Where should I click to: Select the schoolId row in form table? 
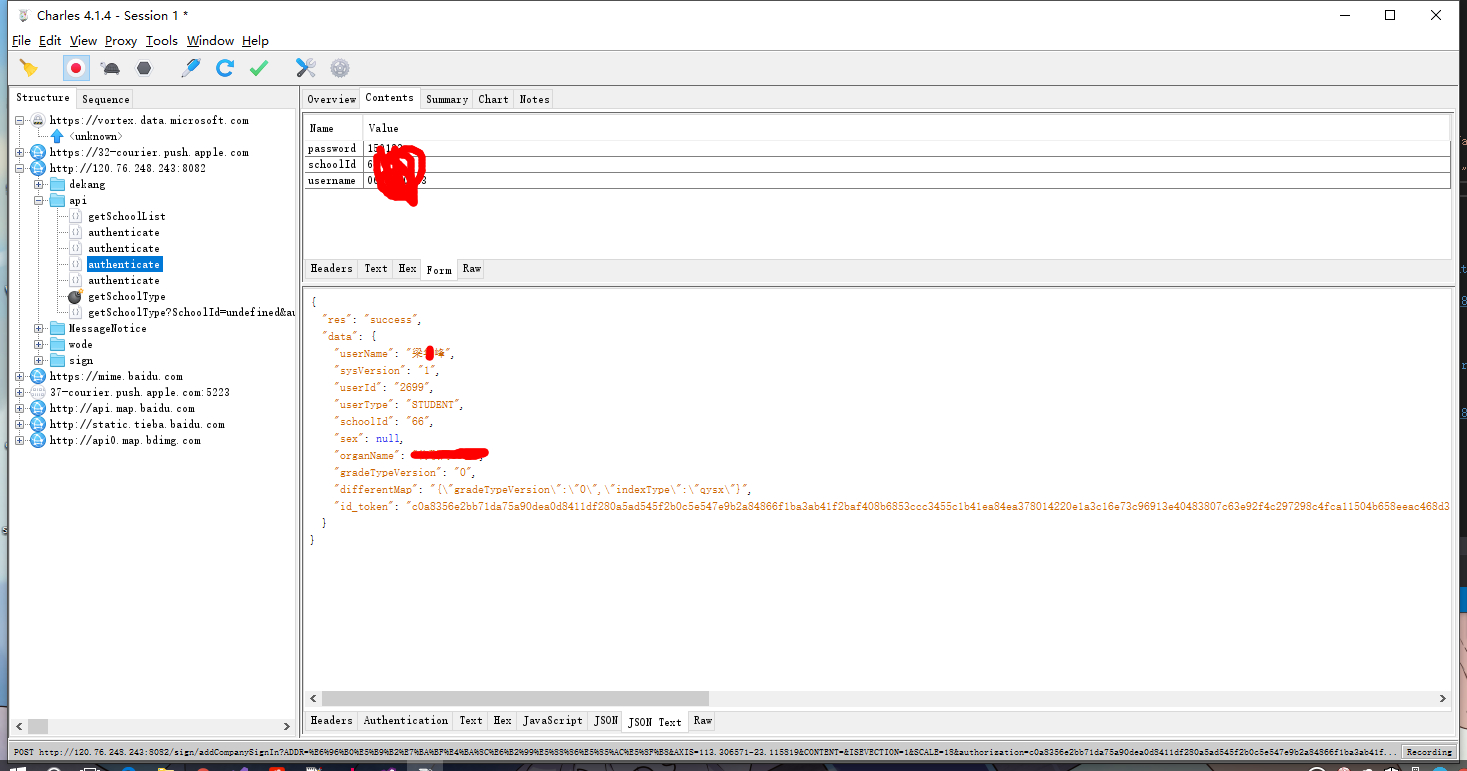click(x=877, y=164)
